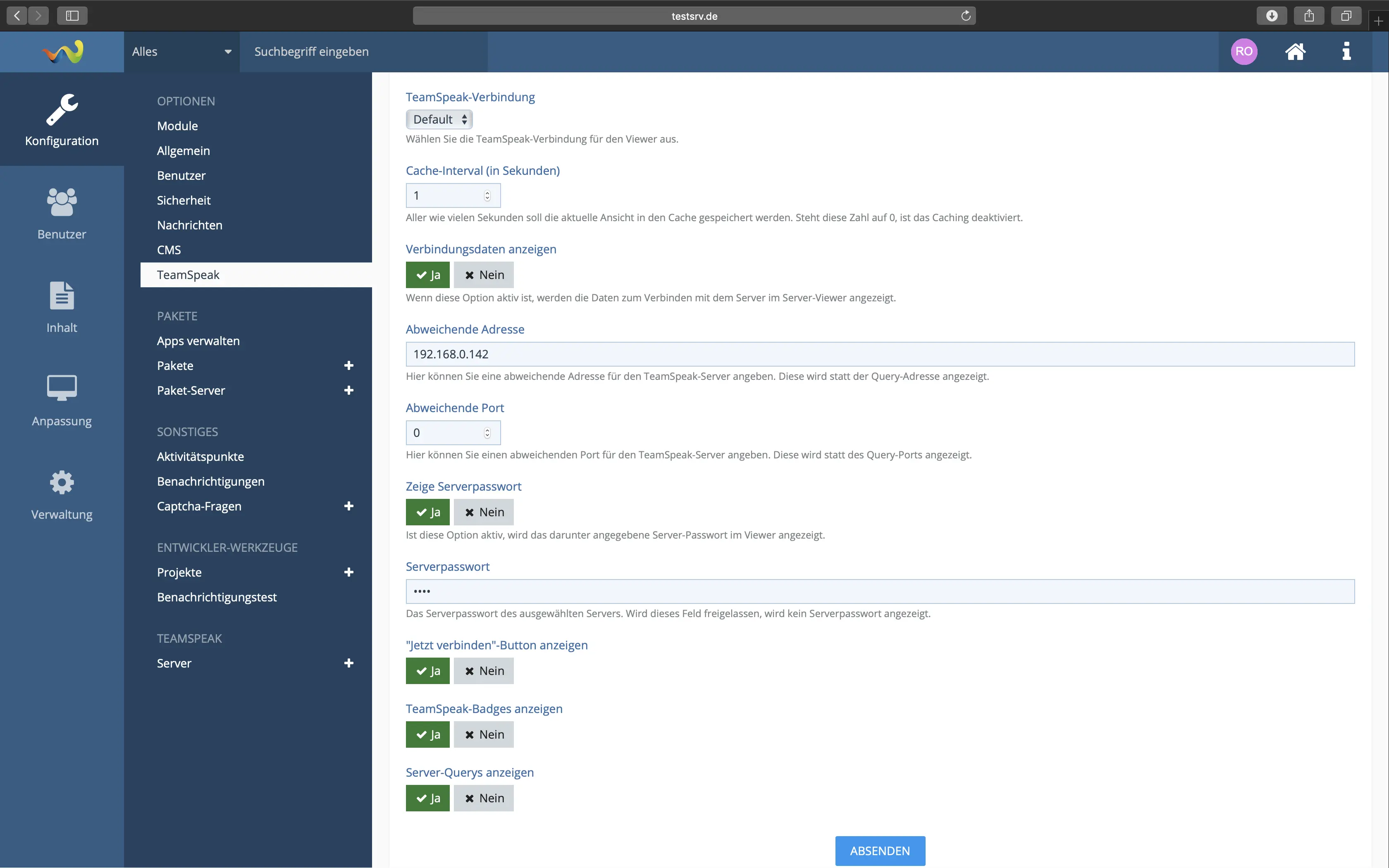Open the Konfiguration wrench section

62,119
